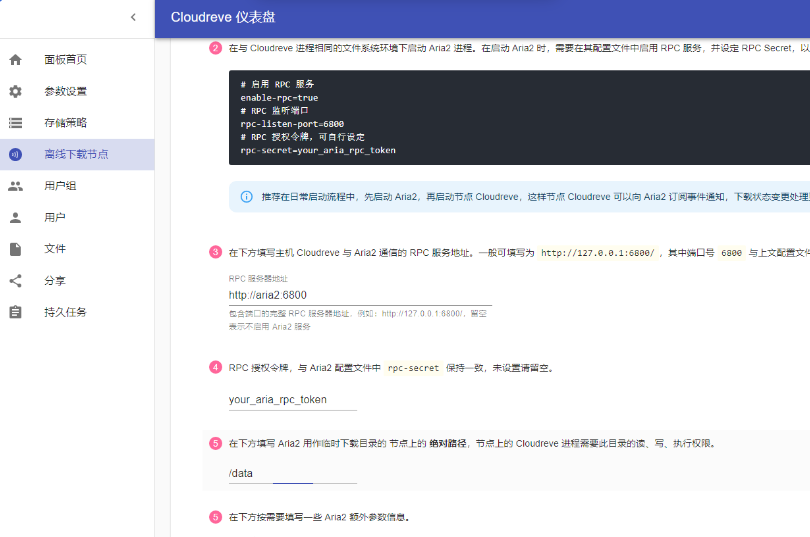
Task: Select the 存储策略 menu item
Action: [65, 123]
